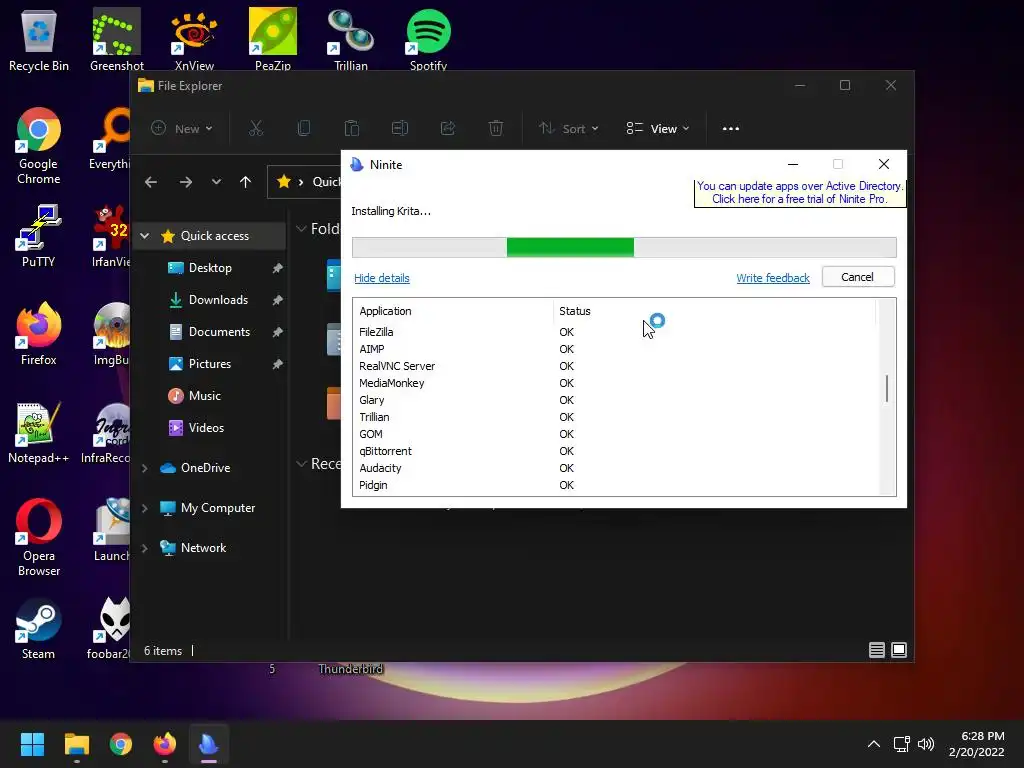
Task: Select Pictures in the sidebar
Action: coord(209,364)
